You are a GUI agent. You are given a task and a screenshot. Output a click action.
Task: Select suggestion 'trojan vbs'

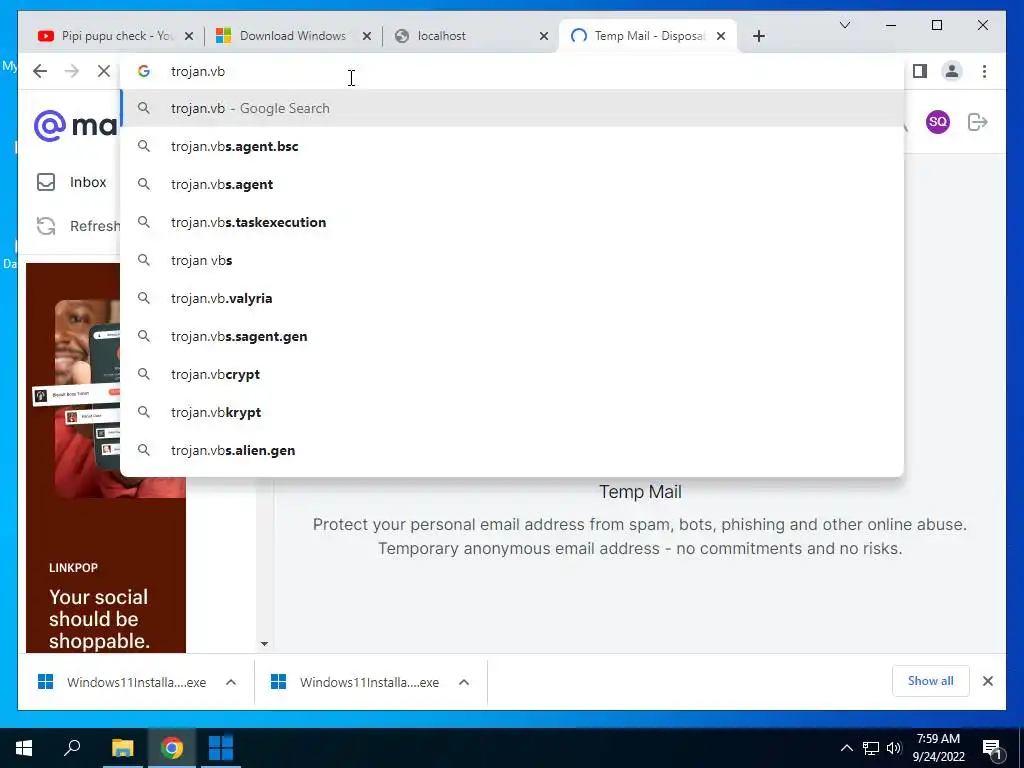(x=512, y=260)
